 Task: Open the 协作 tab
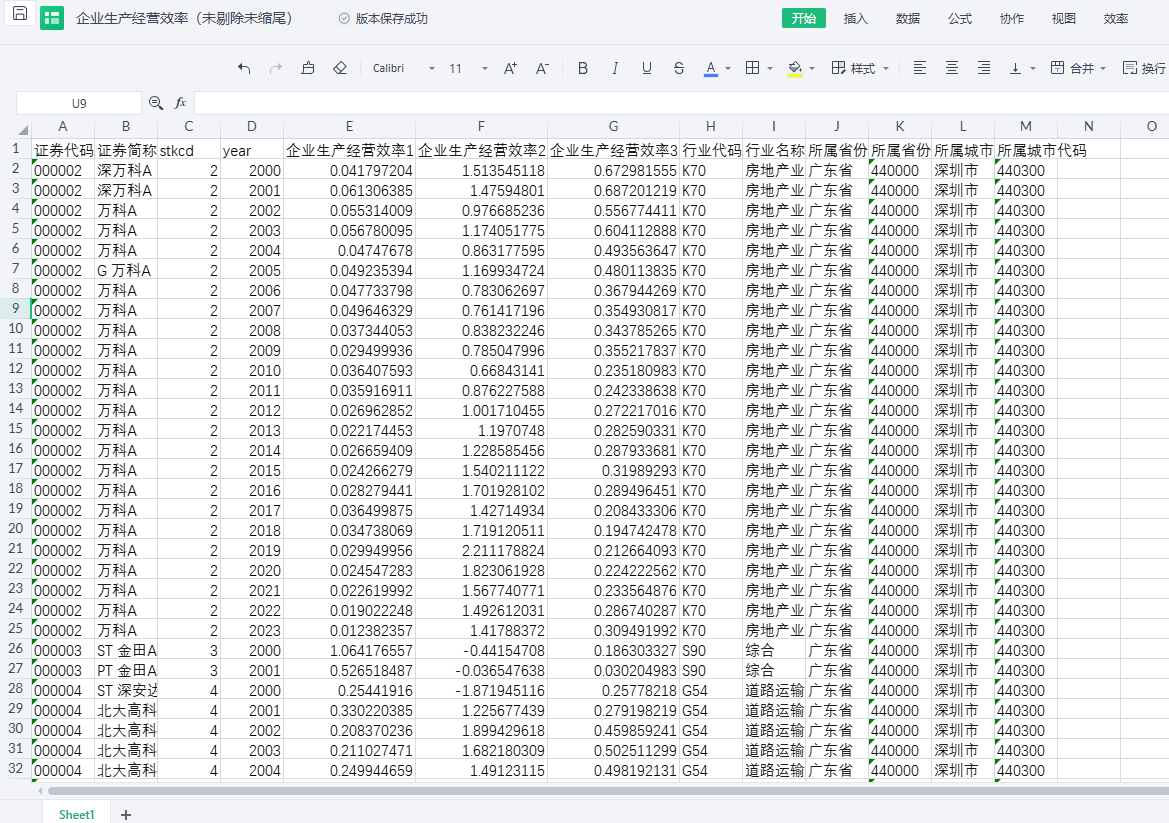tap(1012, 19)
